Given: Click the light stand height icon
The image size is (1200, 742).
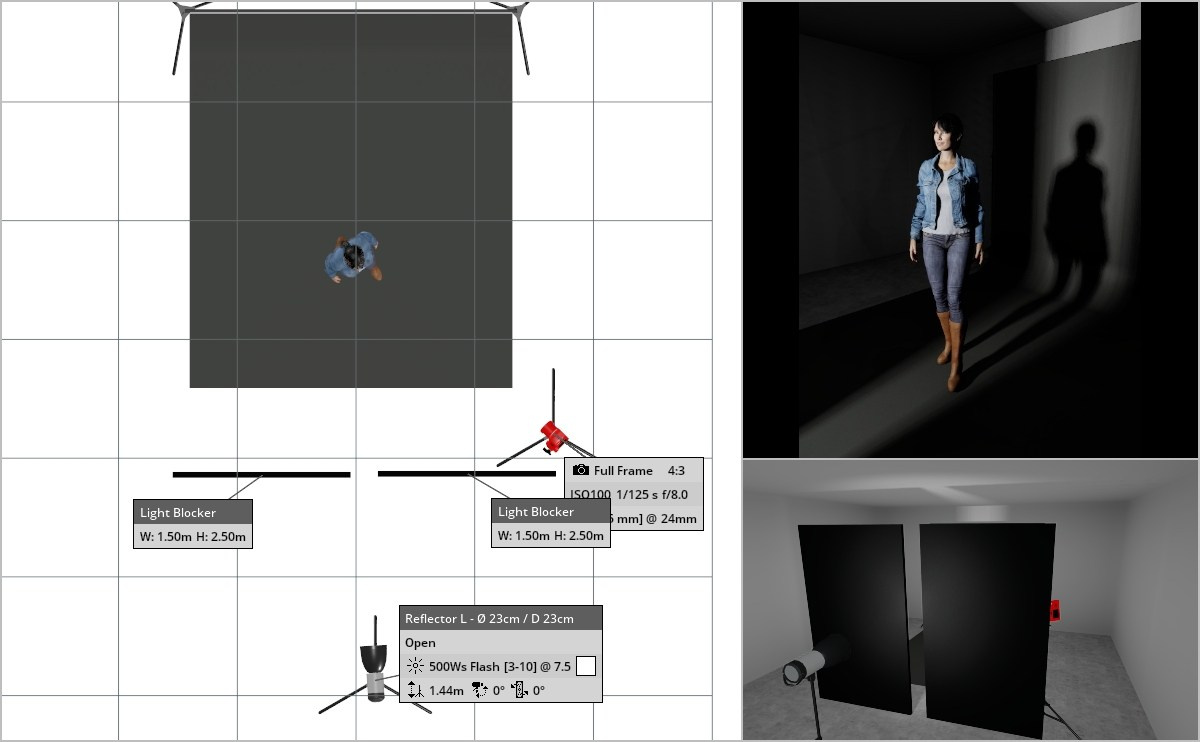Looking at the screenshot, I should pyautogui.click(x=415, y=690).
